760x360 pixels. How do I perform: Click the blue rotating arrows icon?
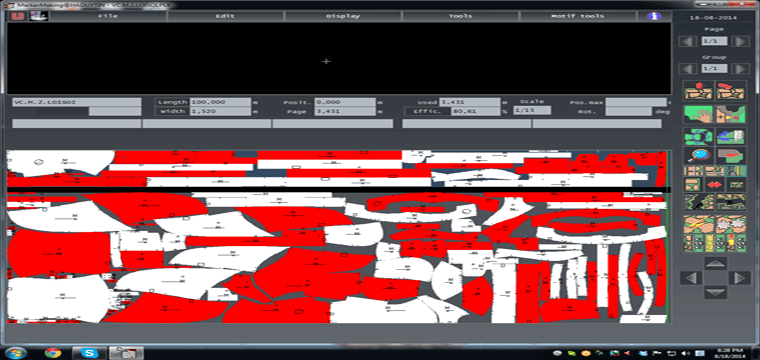point(698,136)
